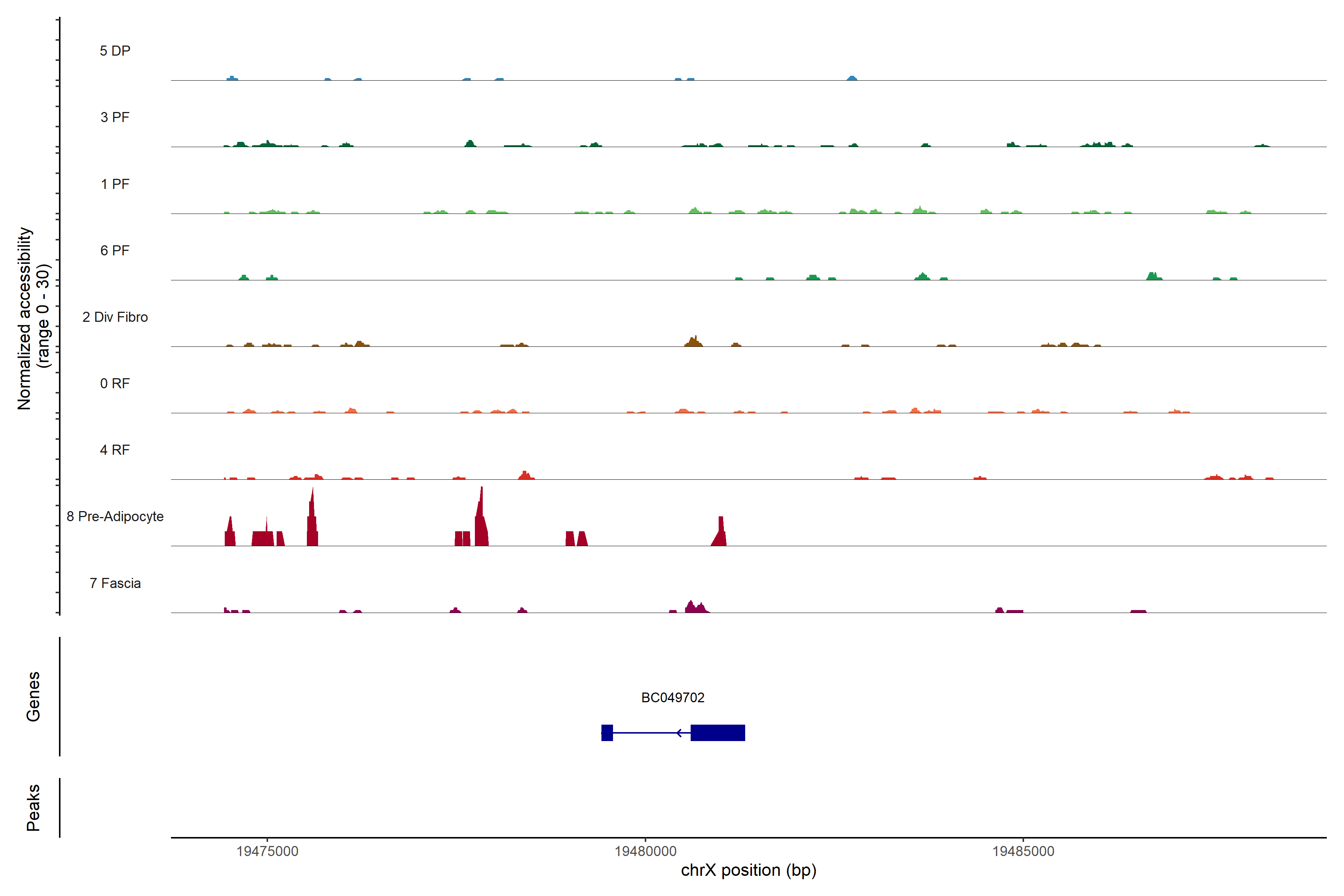Click the BC049702 gene name
This screenshot has height=896, width=1344.
673,697
